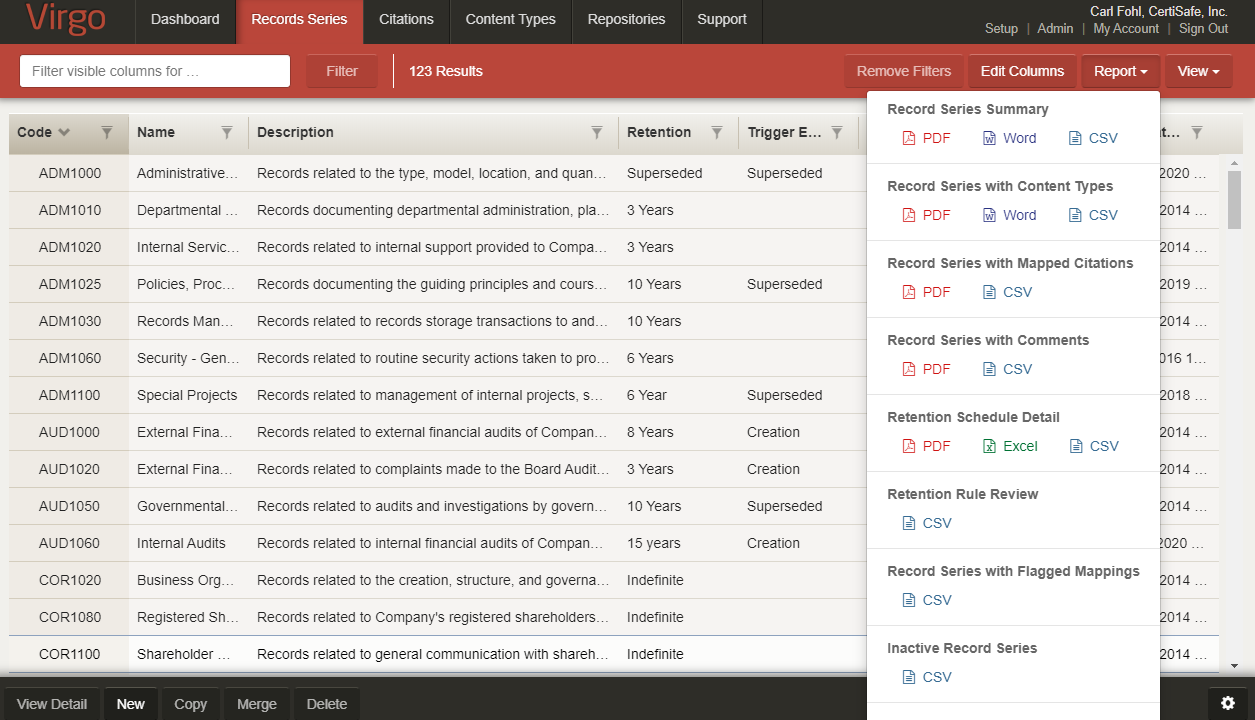Export Record Series with Content Types to Word

pyautogui.click(x=1009, y=215)
